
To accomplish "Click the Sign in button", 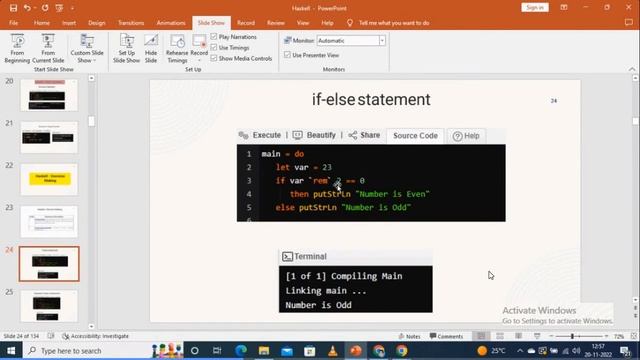I will 535,8.
